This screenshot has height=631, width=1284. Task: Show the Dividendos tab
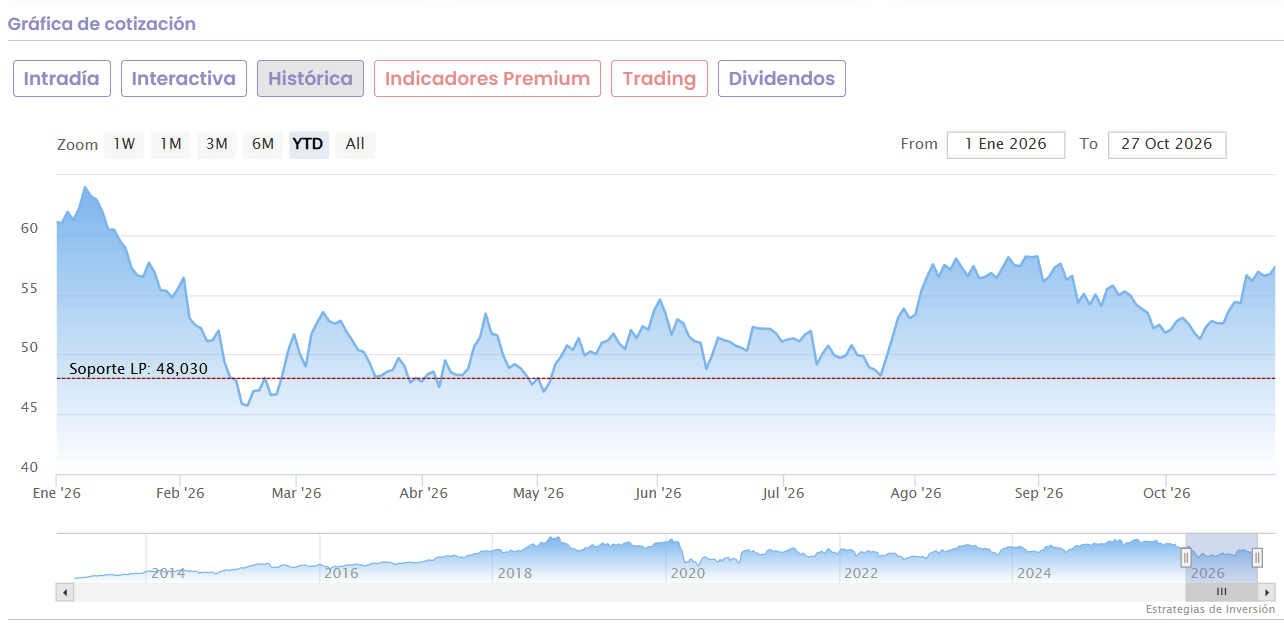782,79
